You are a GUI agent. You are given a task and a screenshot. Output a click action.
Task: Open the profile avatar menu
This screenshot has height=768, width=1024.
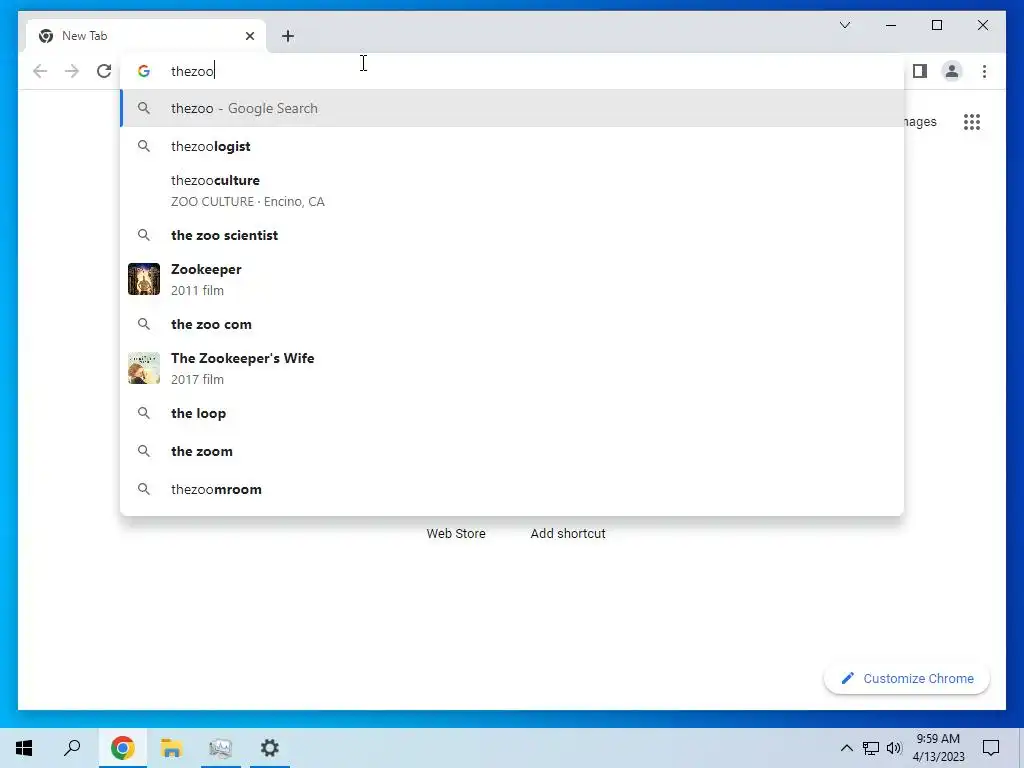point(952,71)
